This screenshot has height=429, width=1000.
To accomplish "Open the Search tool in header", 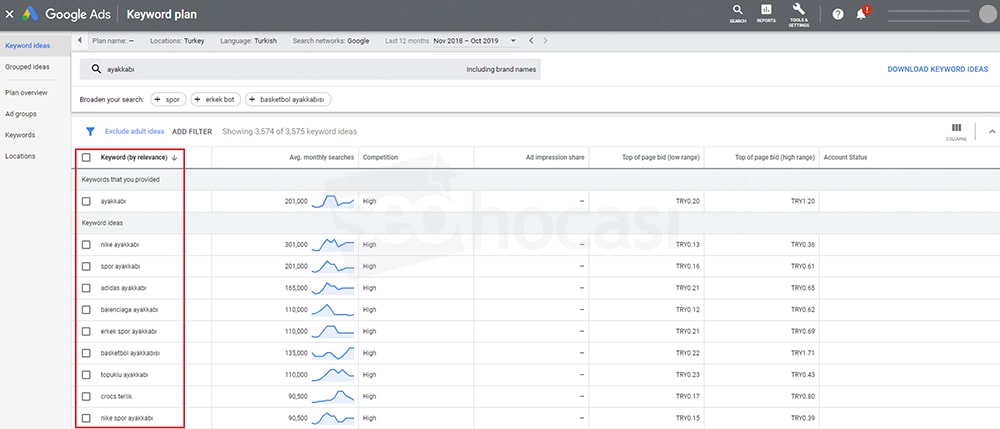I will pos(737,12).
